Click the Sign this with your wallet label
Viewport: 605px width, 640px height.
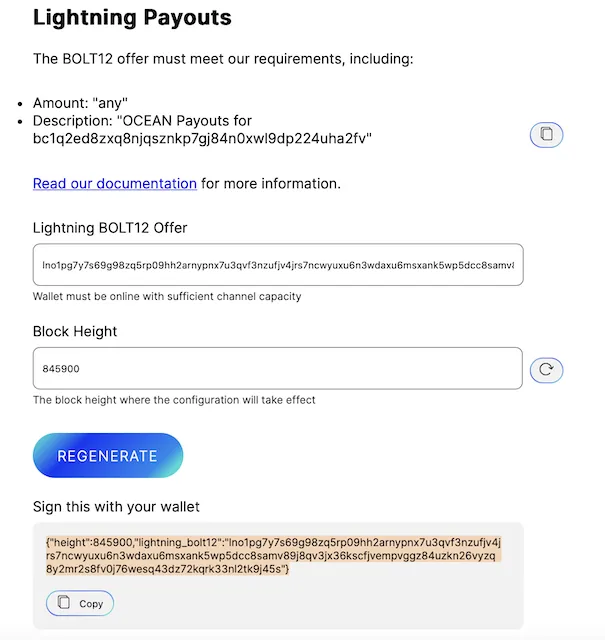(116, 507)
